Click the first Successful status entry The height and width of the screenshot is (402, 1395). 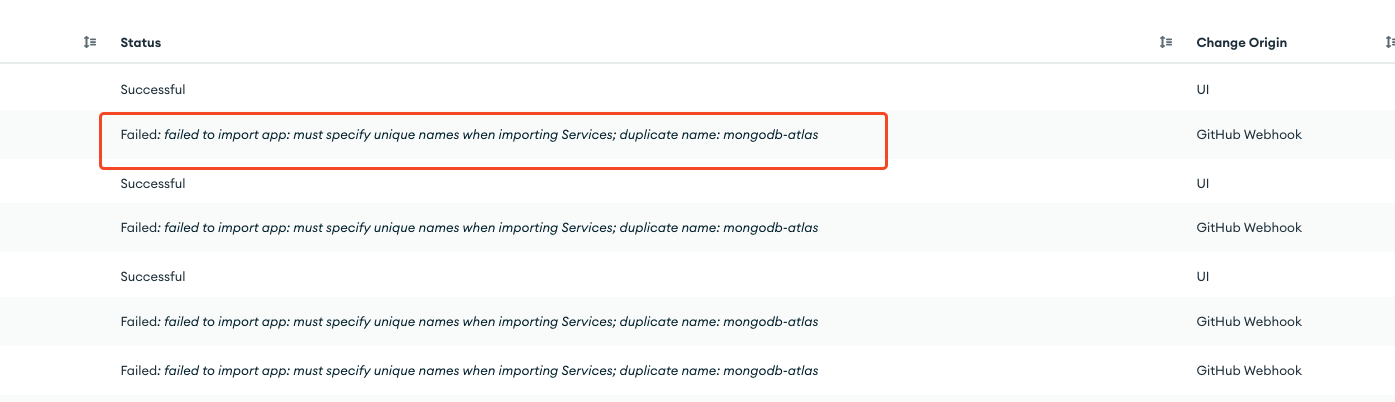[153, 90]
